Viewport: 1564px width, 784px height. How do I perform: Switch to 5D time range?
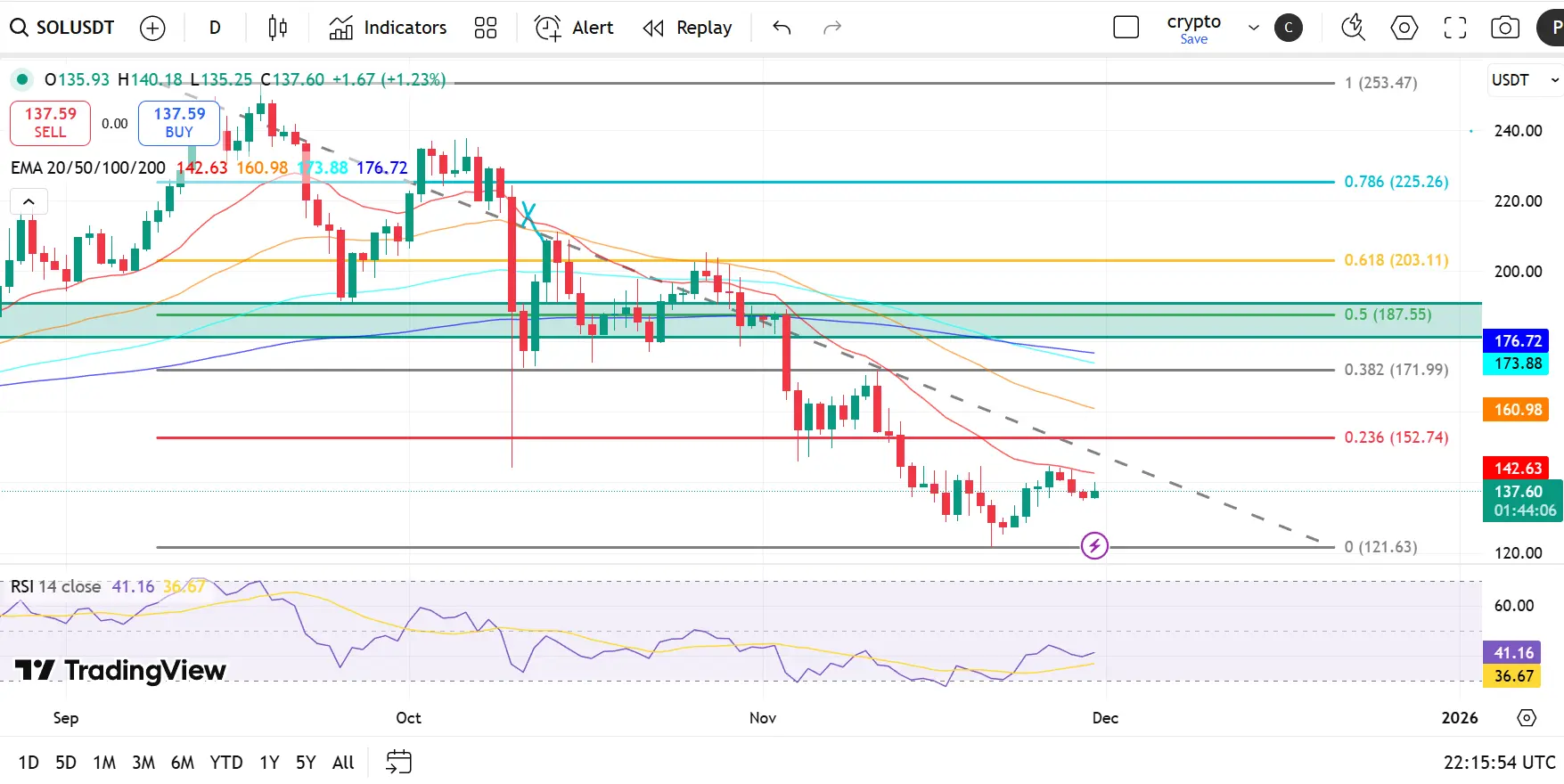point(66,763)
